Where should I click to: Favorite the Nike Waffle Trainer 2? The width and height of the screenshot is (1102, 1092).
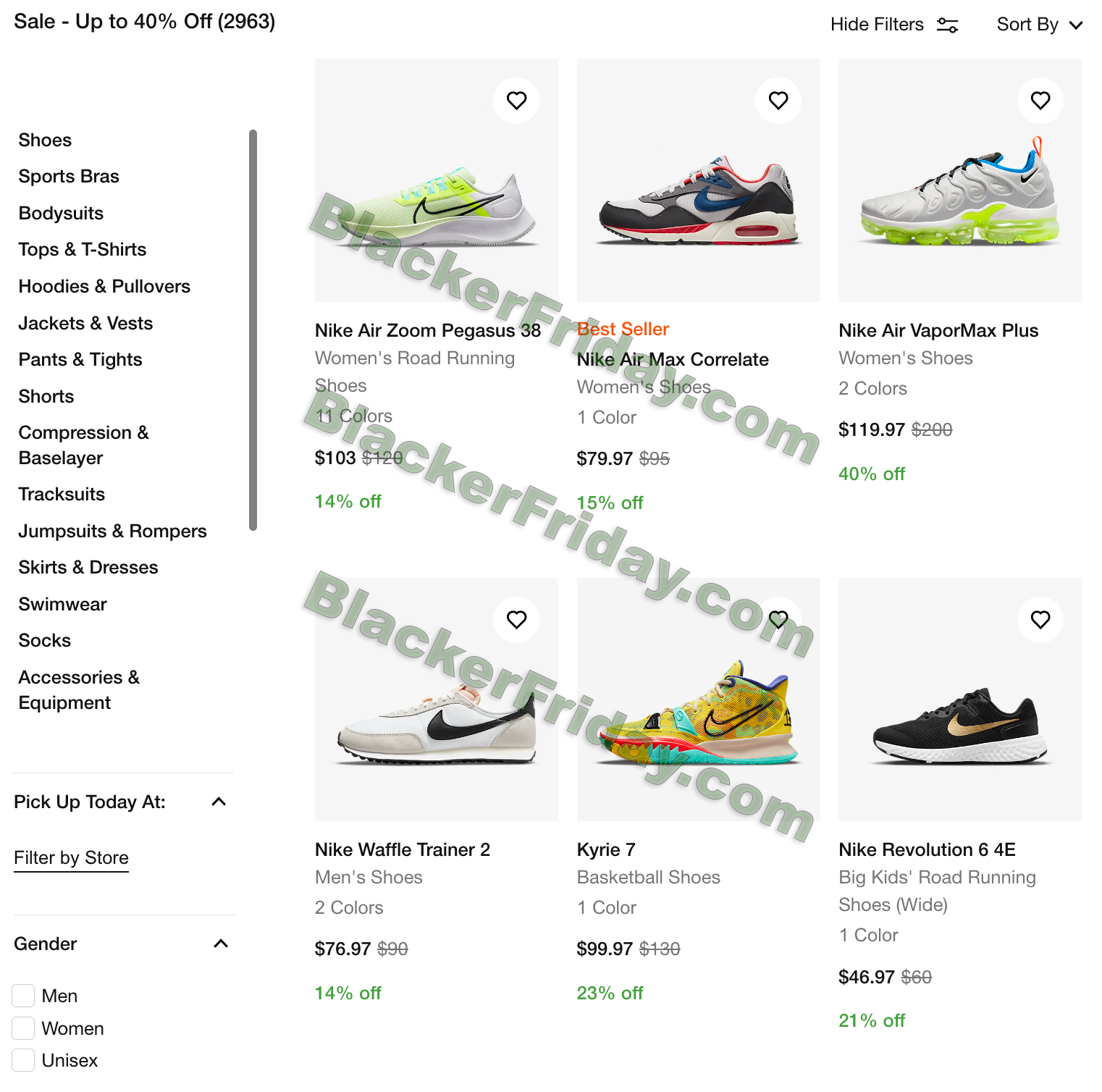[x=516, y=620]
